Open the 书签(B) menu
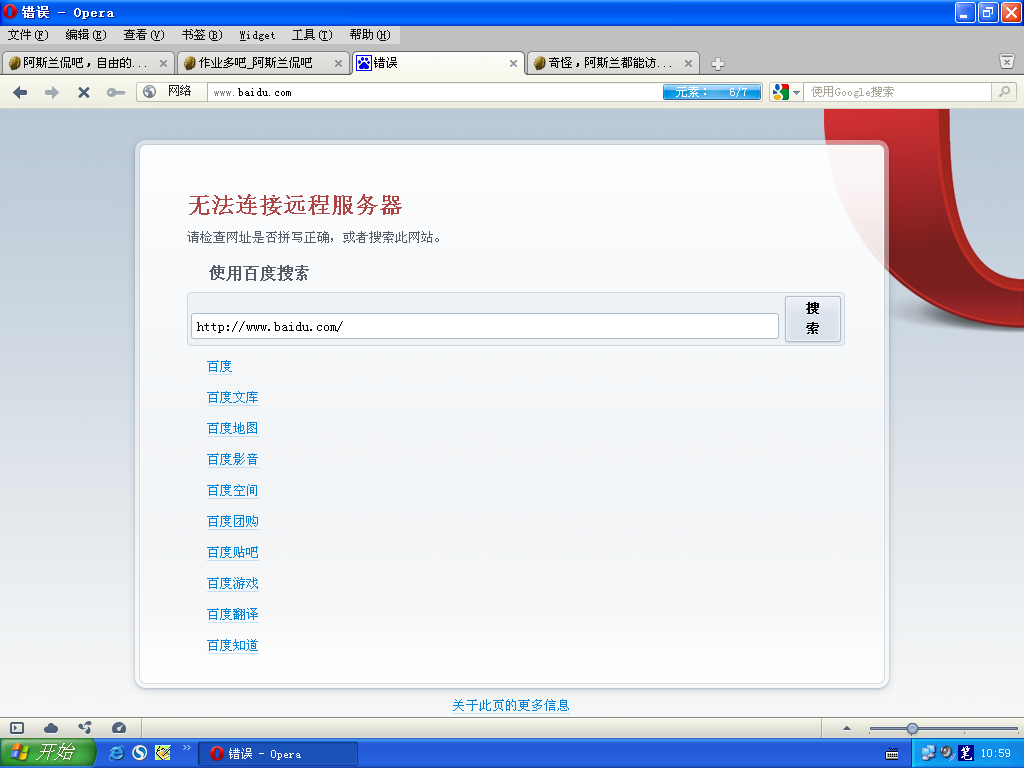This screenshot has width=1024, height=768. pos(202,35)
